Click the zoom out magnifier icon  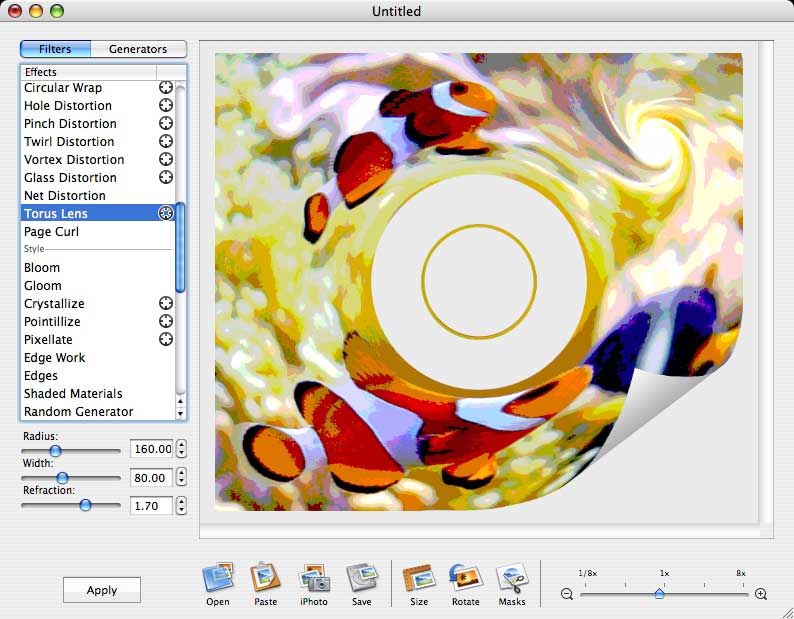coord(567,594)
